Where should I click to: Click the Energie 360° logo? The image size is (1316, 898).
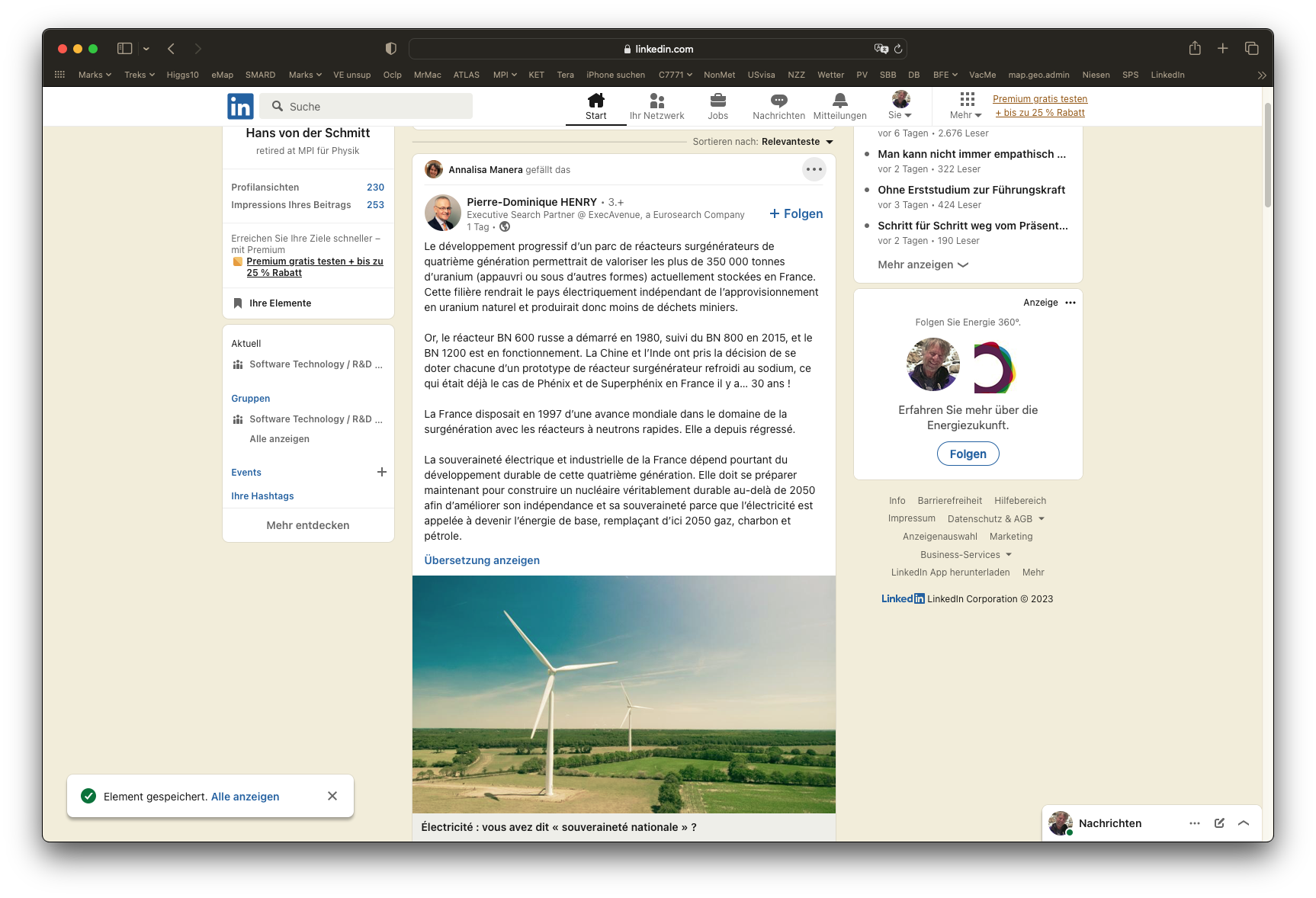[x=994, y=367]
